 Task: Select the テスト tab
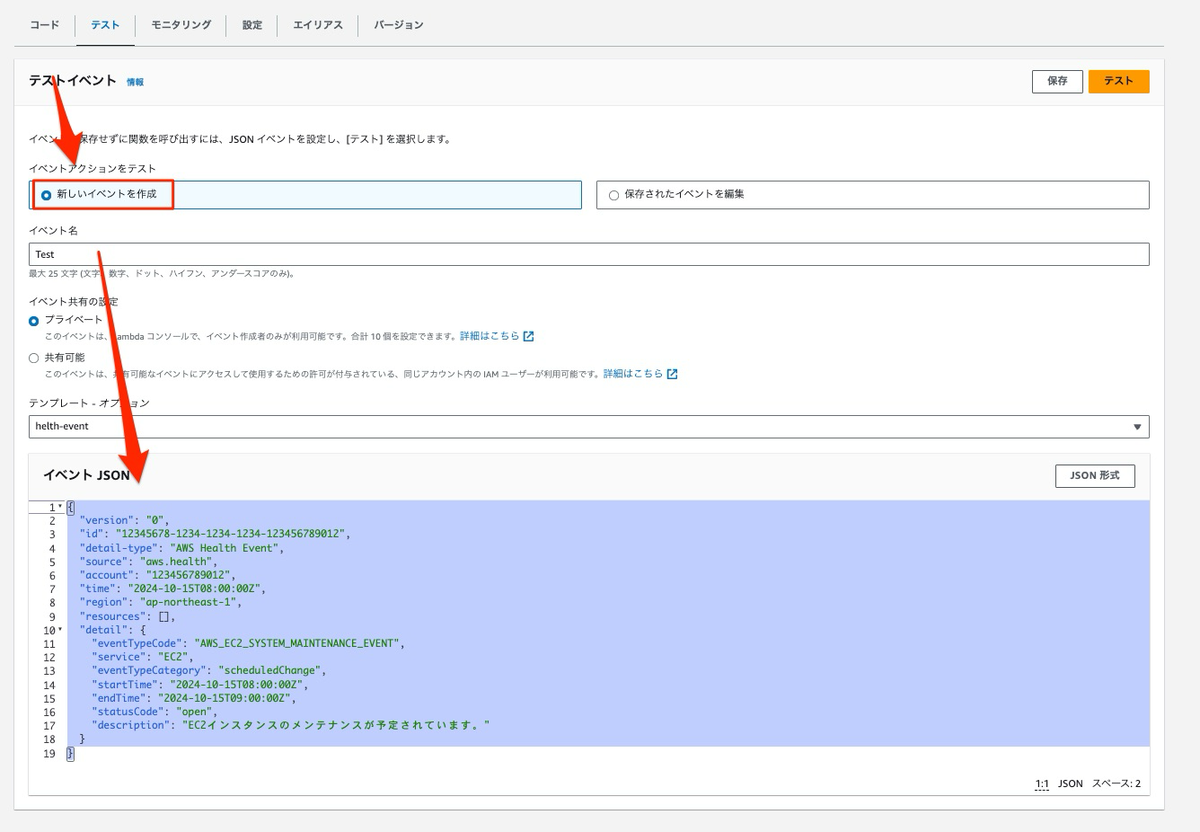click(x=105, y=25)
